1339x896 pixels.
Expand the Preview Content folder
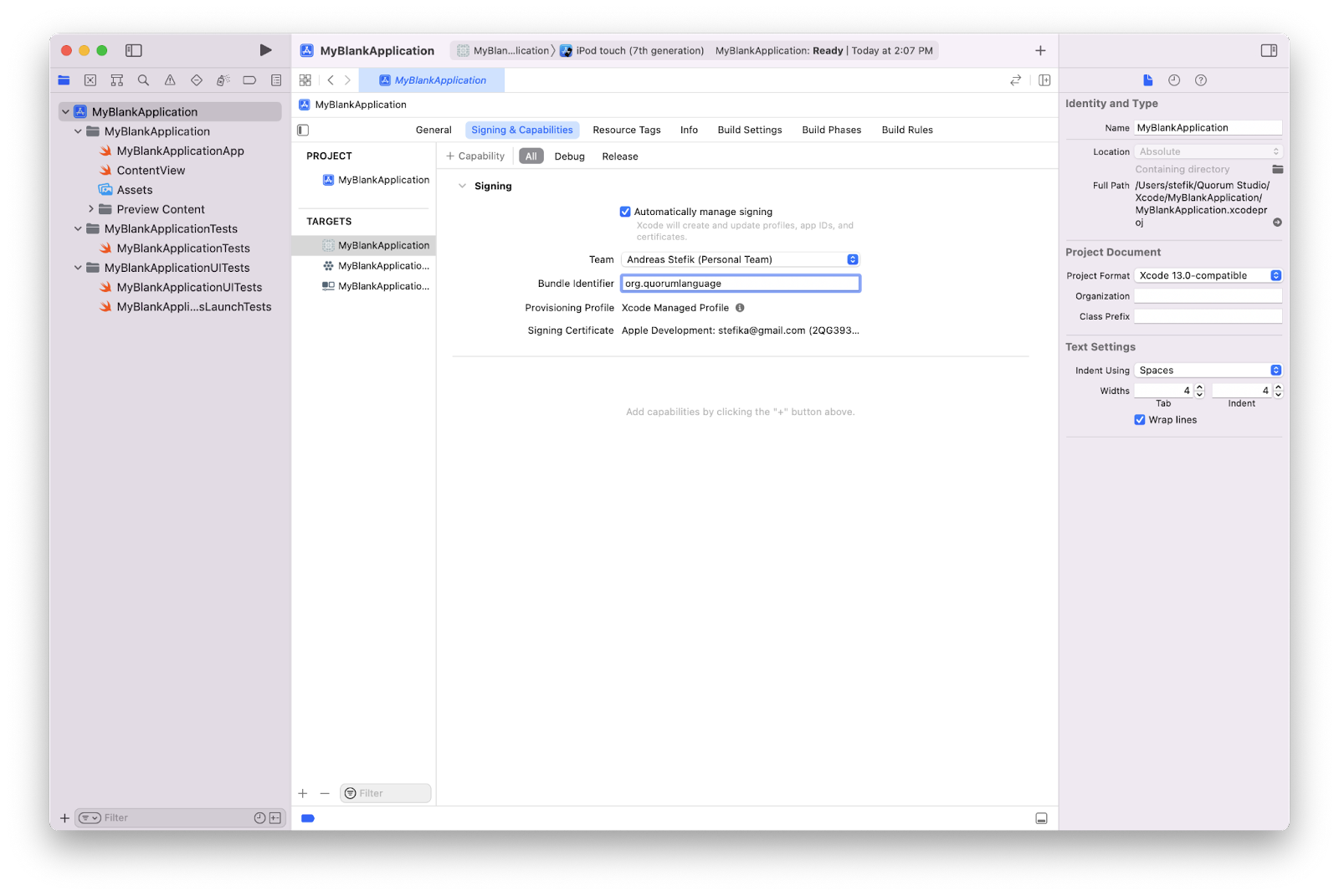coord(90,209)
